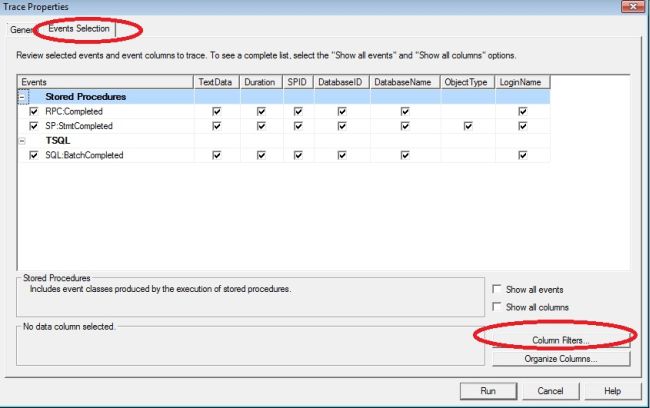
Task: Open the Column Filters dialog
Action: 561,340
